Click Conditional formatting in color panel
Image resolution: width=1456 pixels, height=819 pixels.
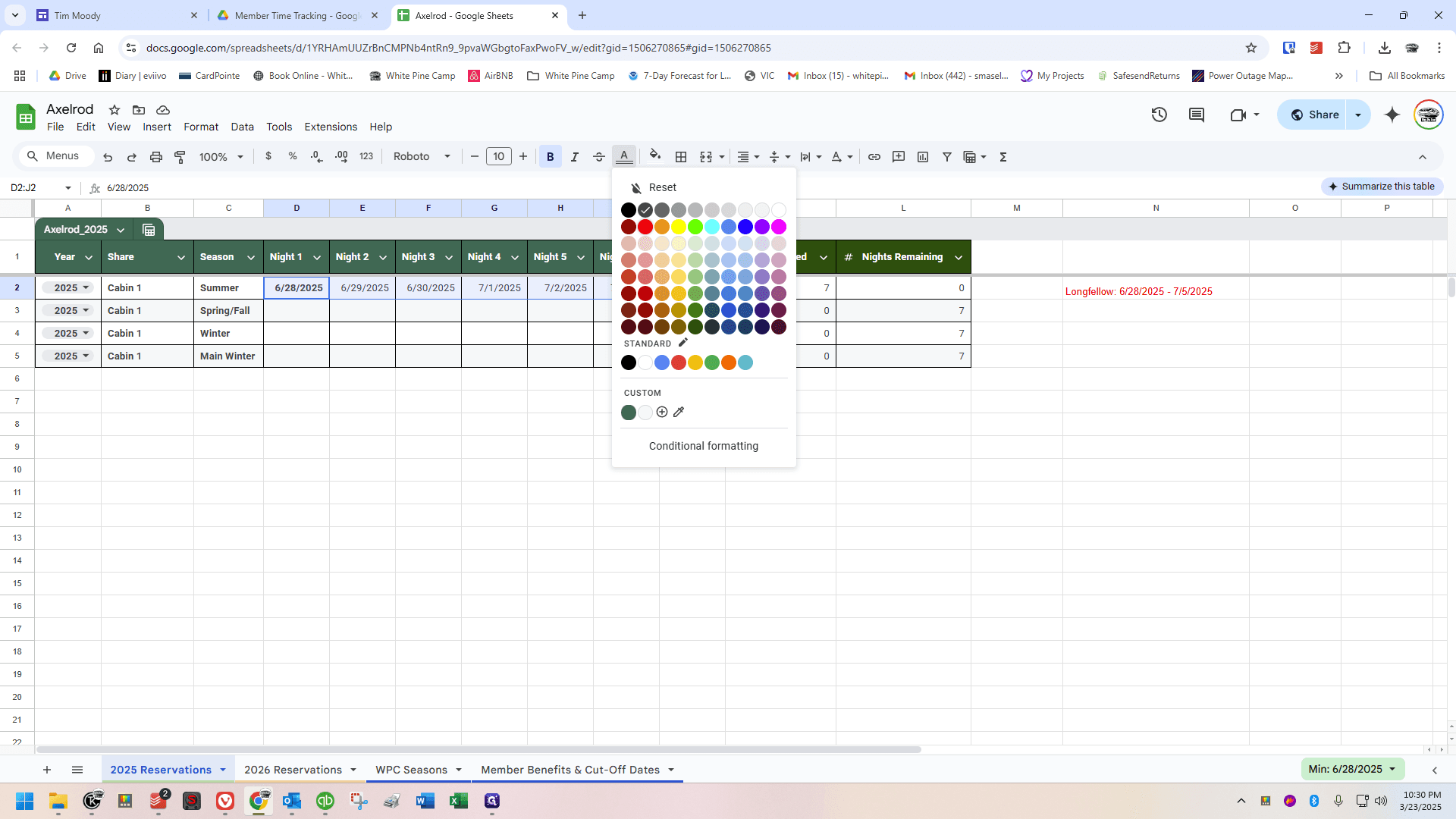[704, 446]
